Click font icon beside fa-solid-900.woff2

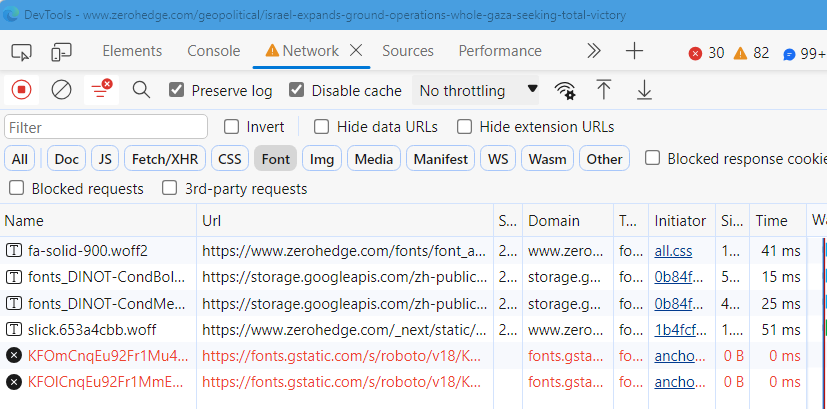[14, 251]
